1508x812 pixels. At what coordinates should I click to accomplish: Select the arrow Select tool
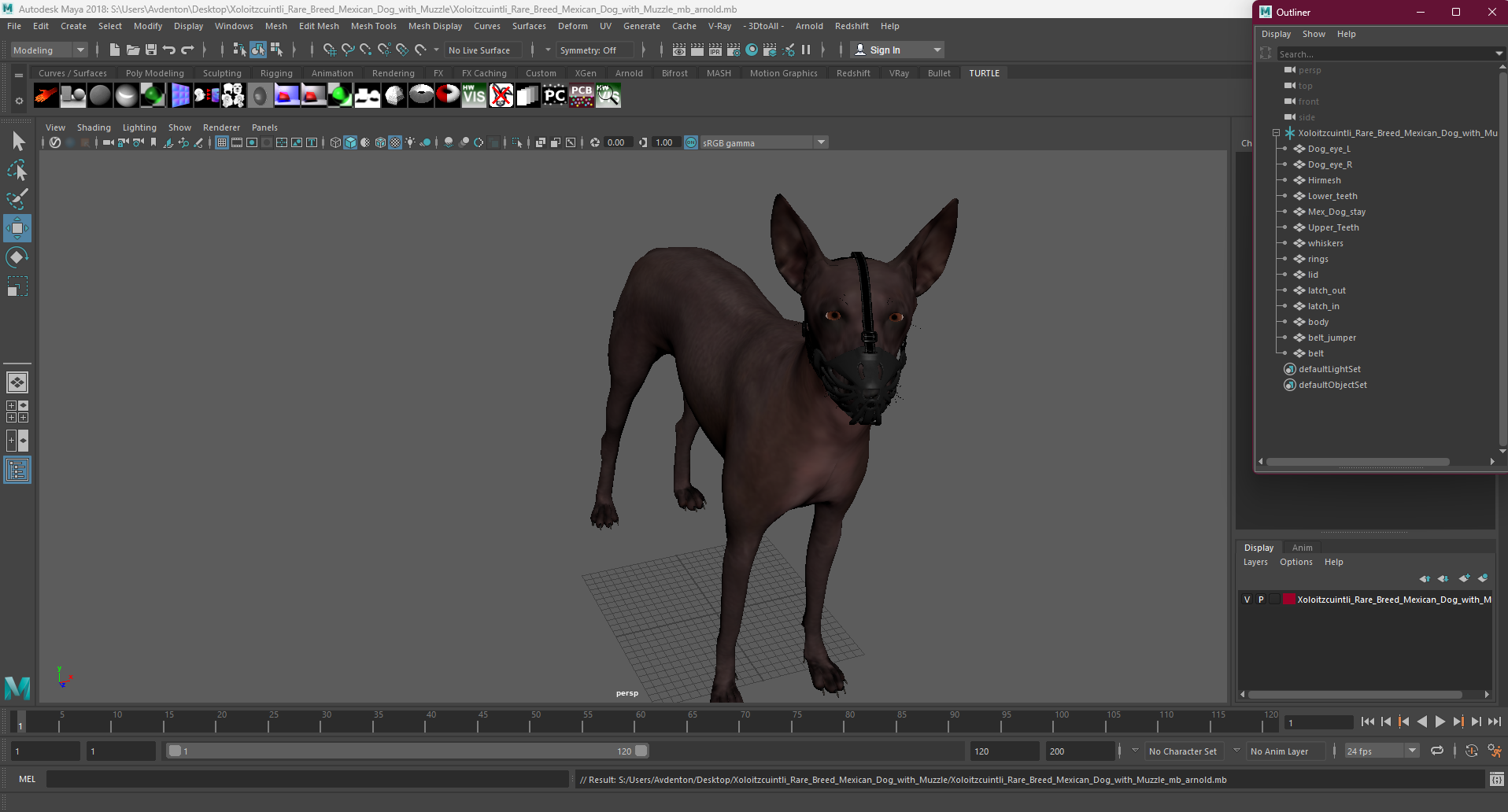coord(17,142)
